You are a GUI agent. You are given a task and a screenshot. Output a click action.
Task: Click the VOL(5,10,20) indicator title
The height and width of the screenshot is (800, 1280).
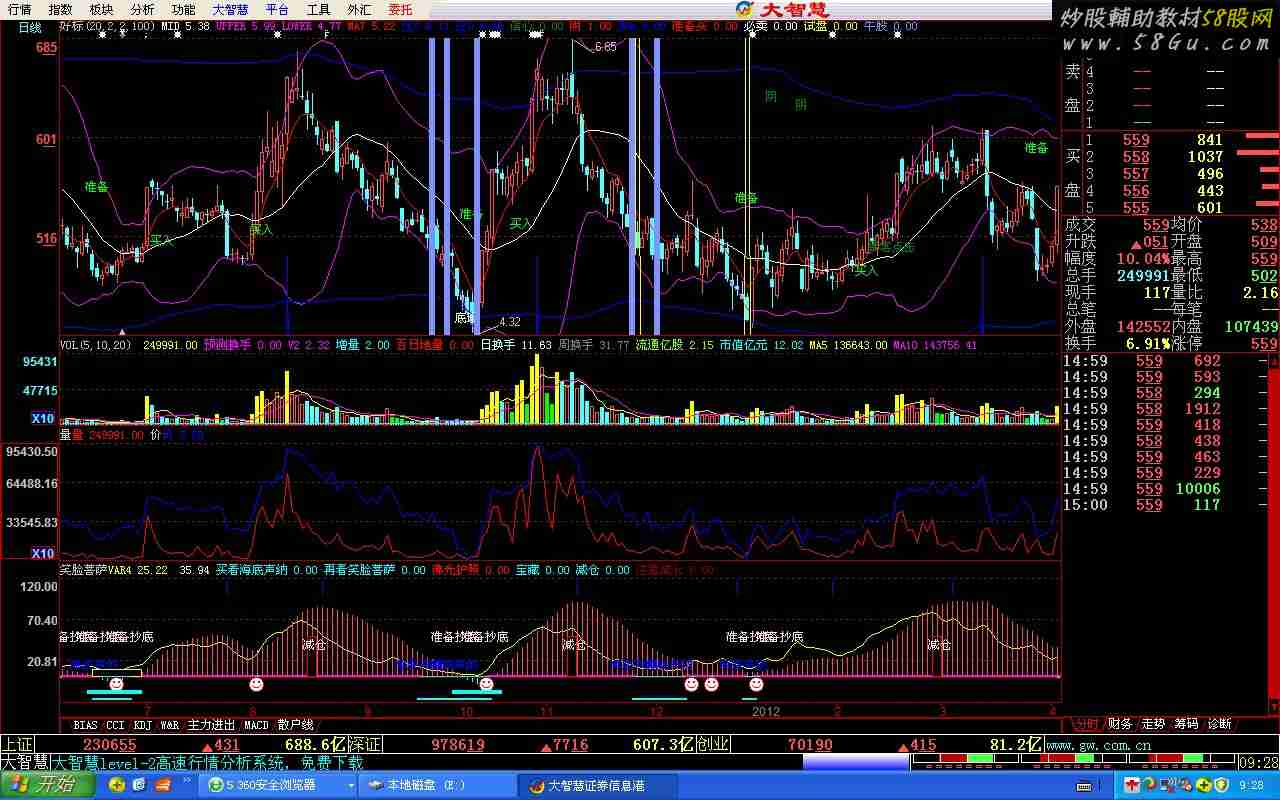[x=96, y=345]
